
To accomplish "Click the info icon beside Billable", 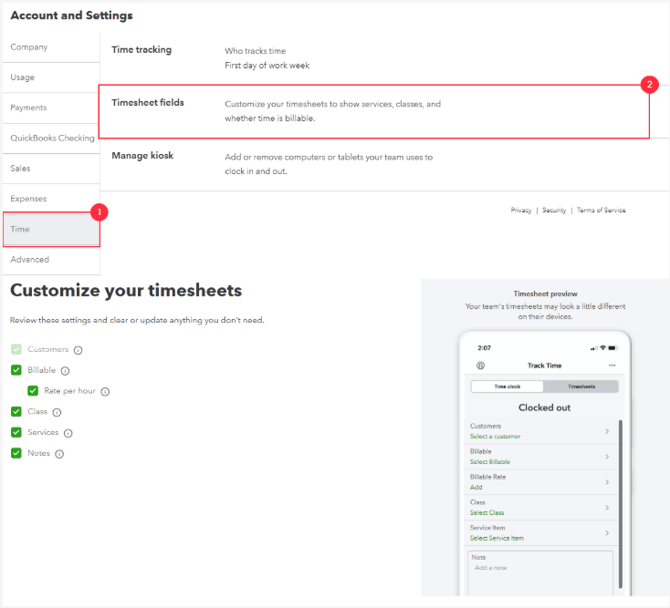I will point(65,371).
